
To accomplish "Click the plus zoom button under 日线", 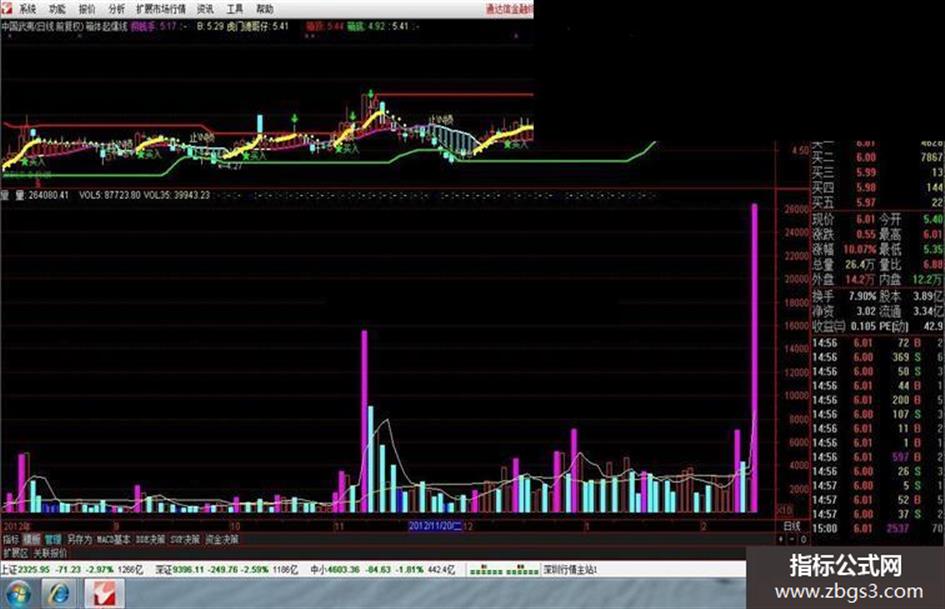I will 783,540.
